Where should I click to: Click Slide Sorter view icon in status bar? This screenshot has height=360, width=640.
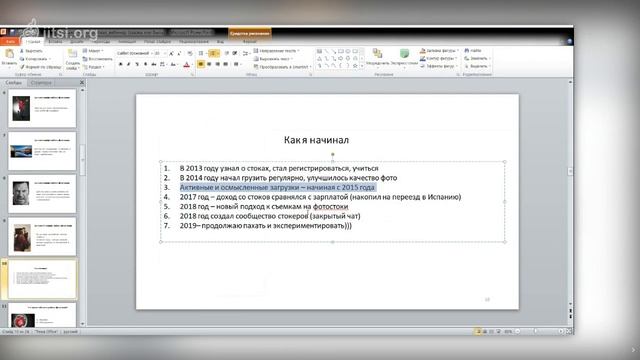[484, 331]
